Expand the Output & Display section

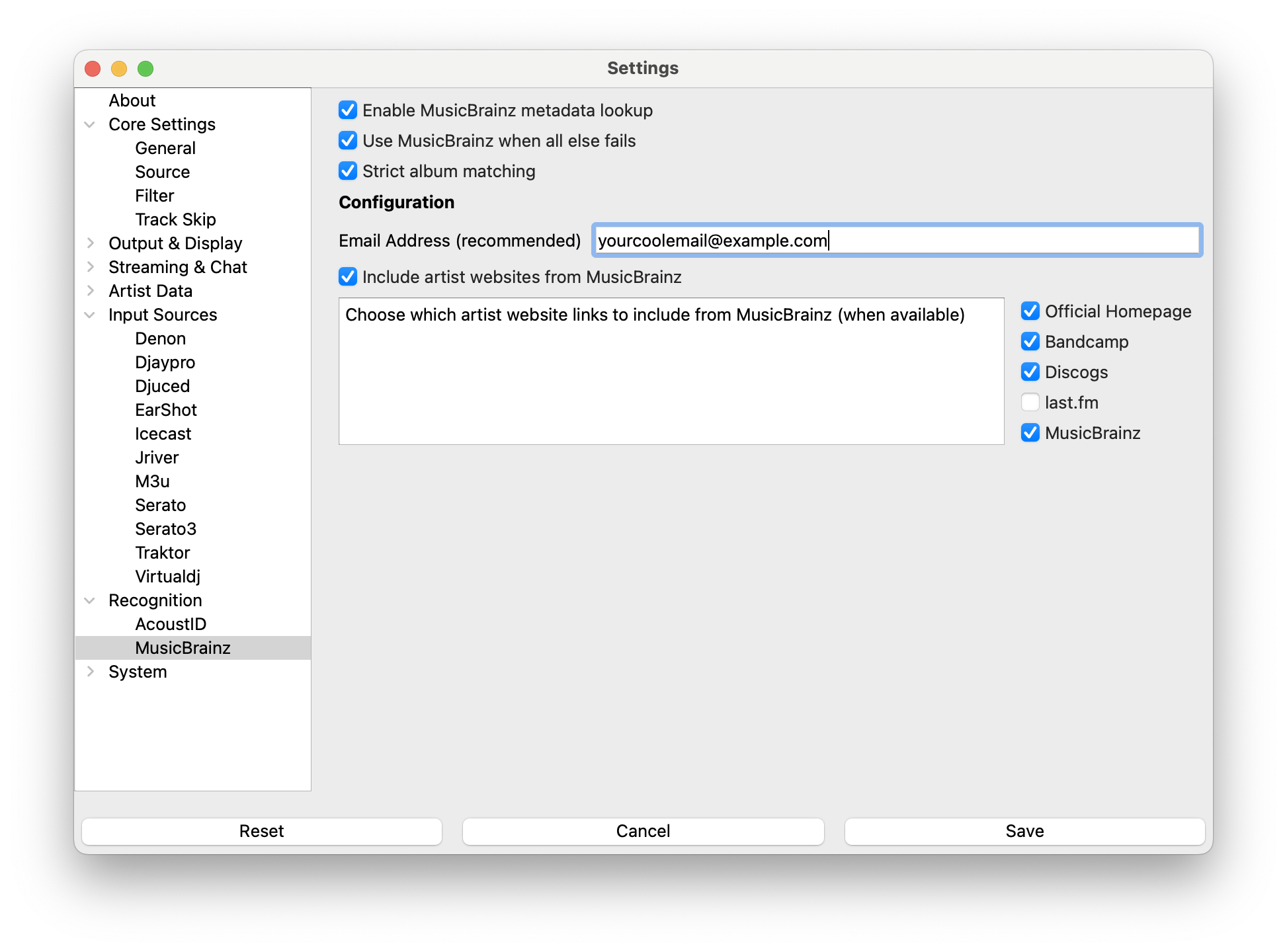(x=90, y=243)
